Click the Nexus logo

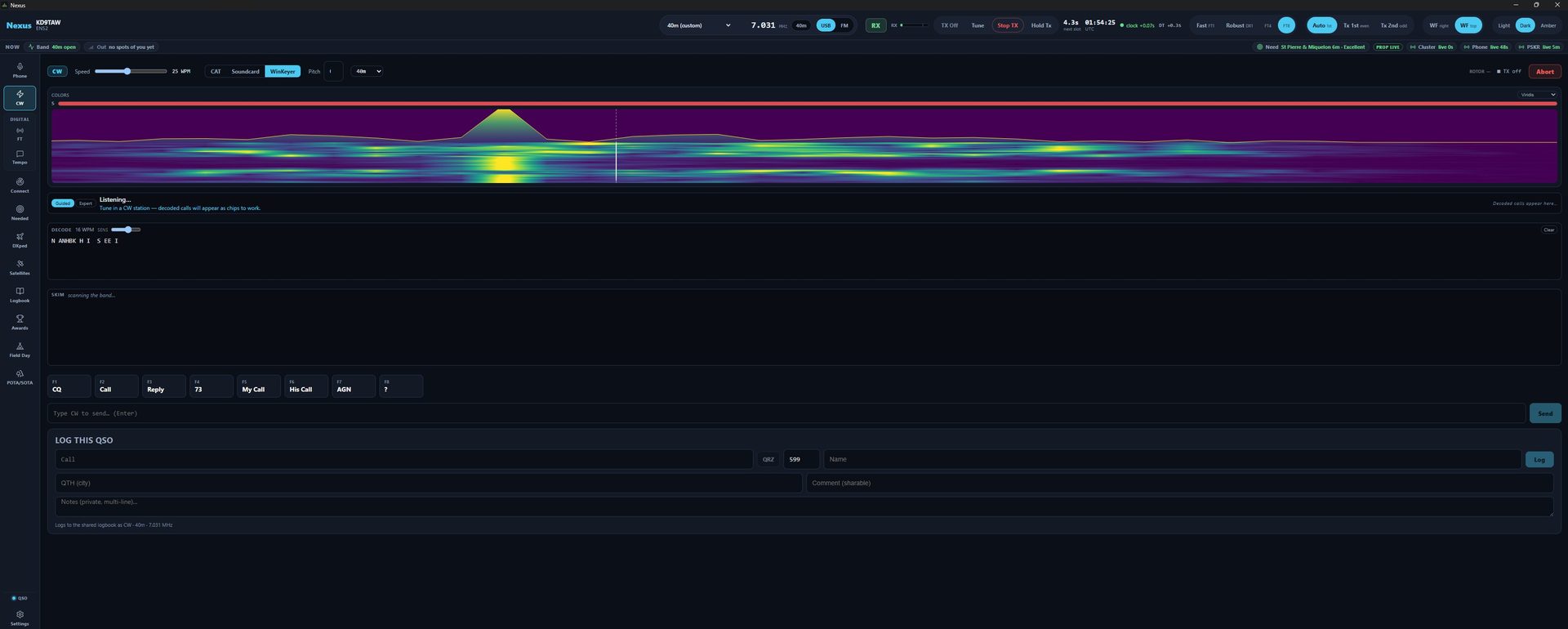pos(19,25)
